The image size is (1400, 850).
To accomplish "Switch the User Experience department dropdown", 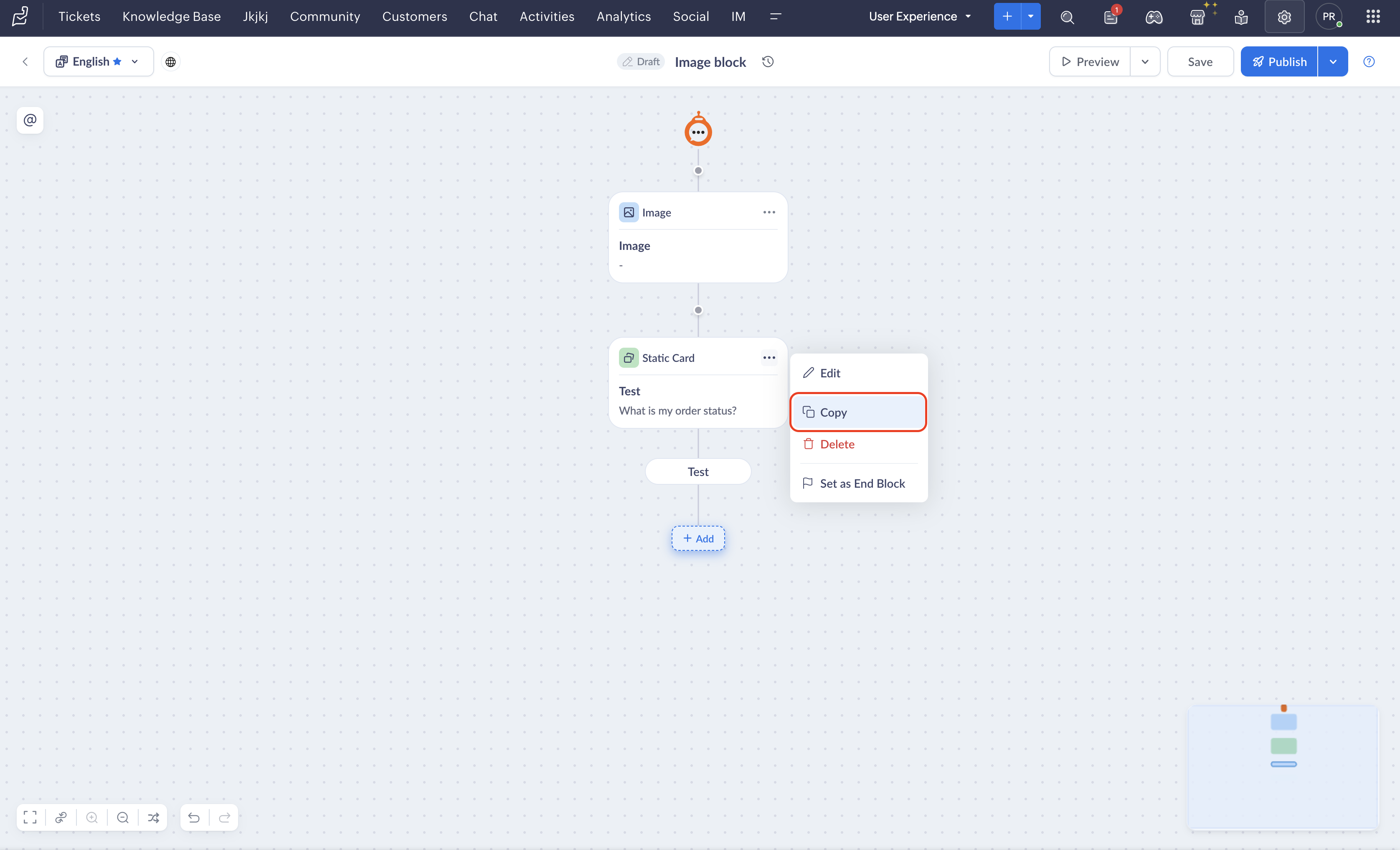I will point(919,16).
